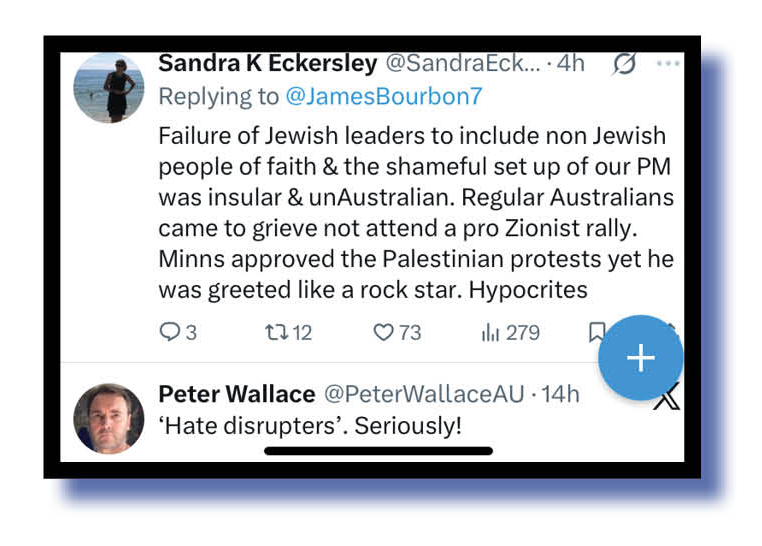Click the Peter Wallace display name
The image size is (762, 546).
tap(237, 394)
